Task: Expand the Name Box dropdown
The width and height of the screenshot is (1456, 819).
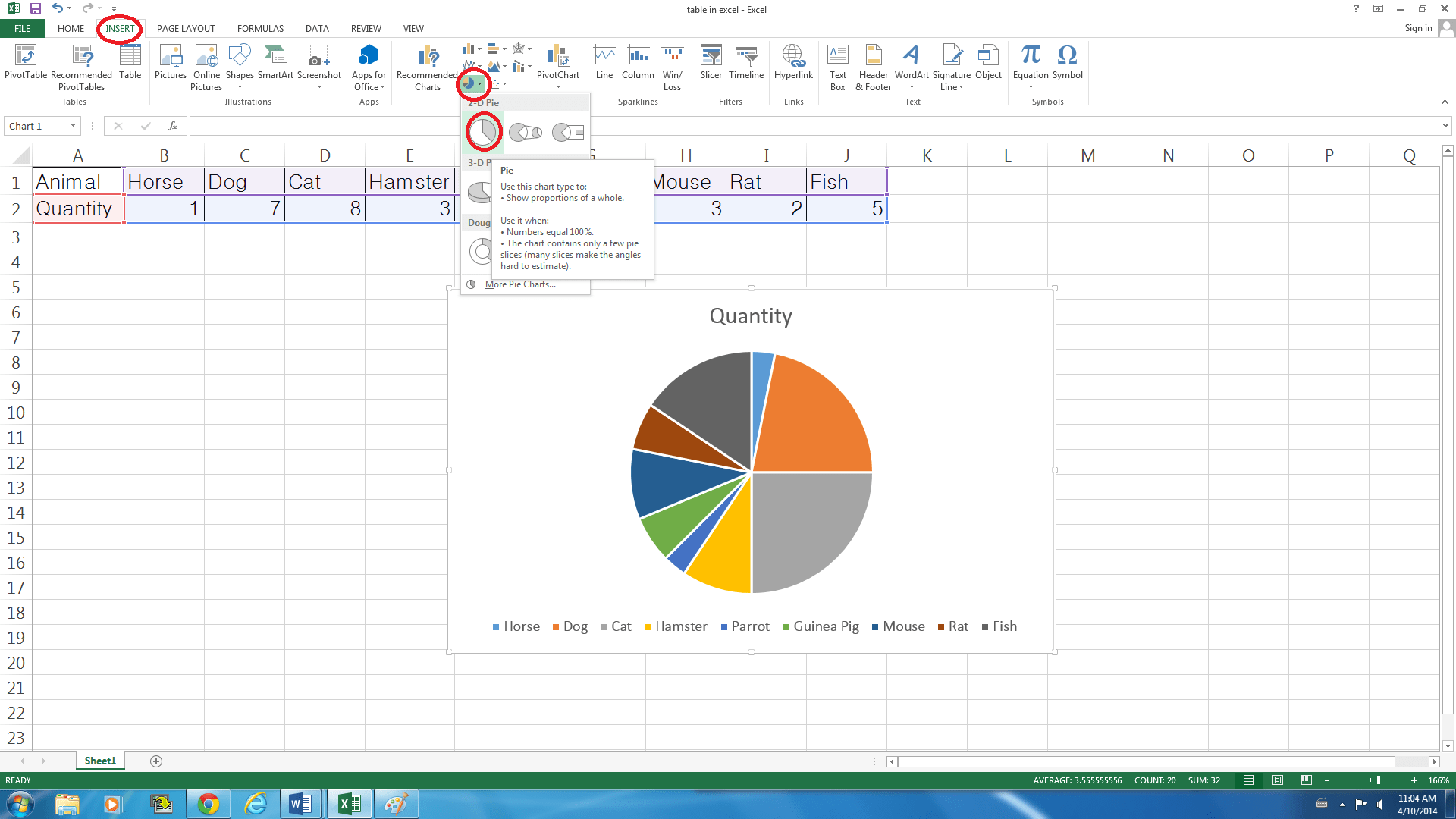Action: (x=73, y=126)
